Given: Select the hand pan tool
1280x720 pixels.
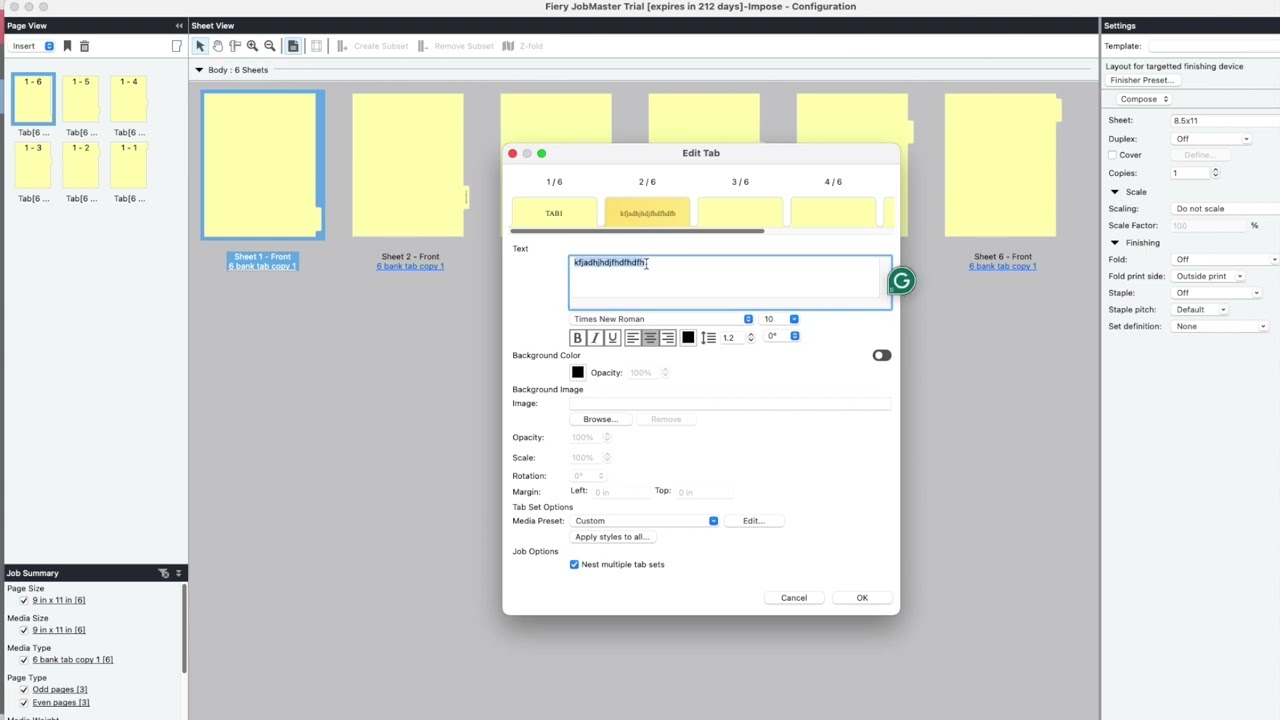Looking at the screenshot, I should 217,46.
